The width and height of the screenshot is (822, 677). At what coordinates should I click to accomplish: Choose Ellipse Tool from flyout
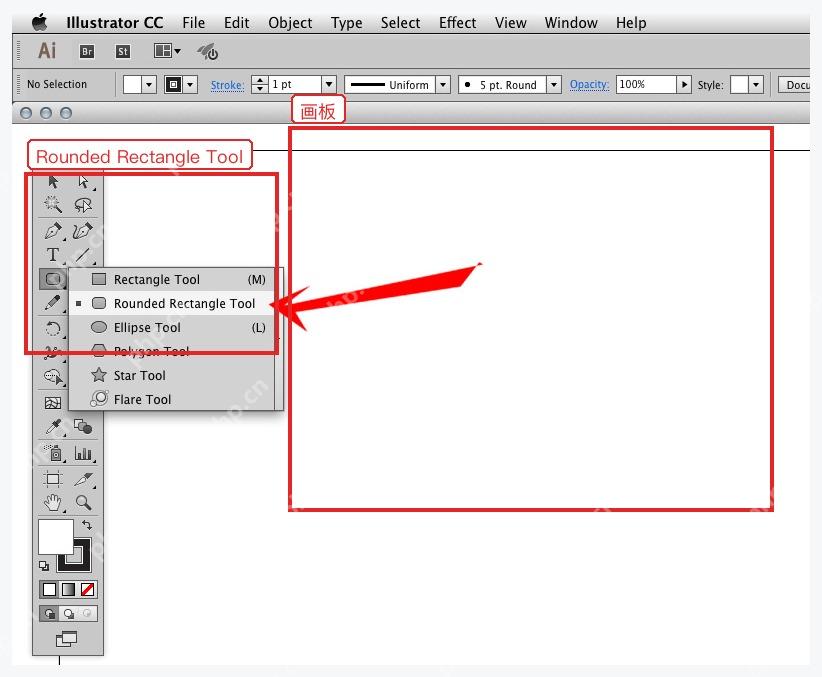(172, 328)
